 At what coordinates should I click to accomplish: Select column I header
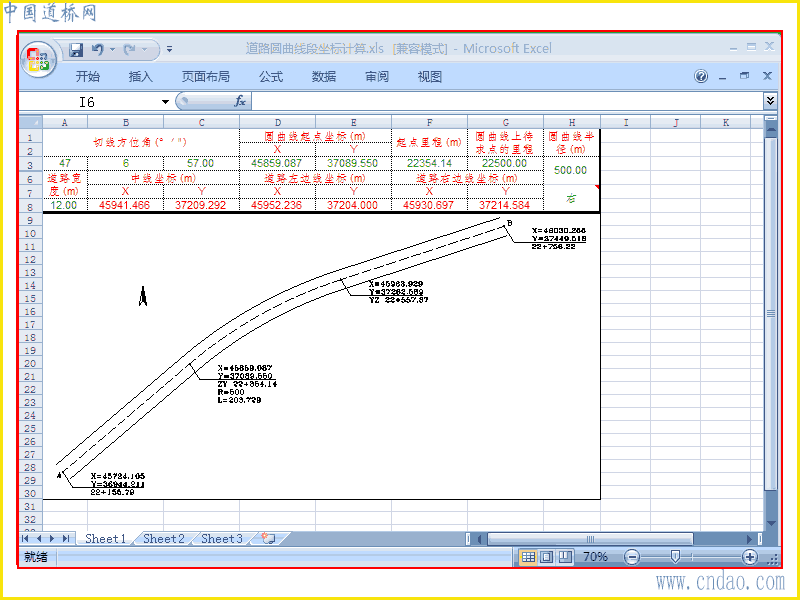[626, 122]
